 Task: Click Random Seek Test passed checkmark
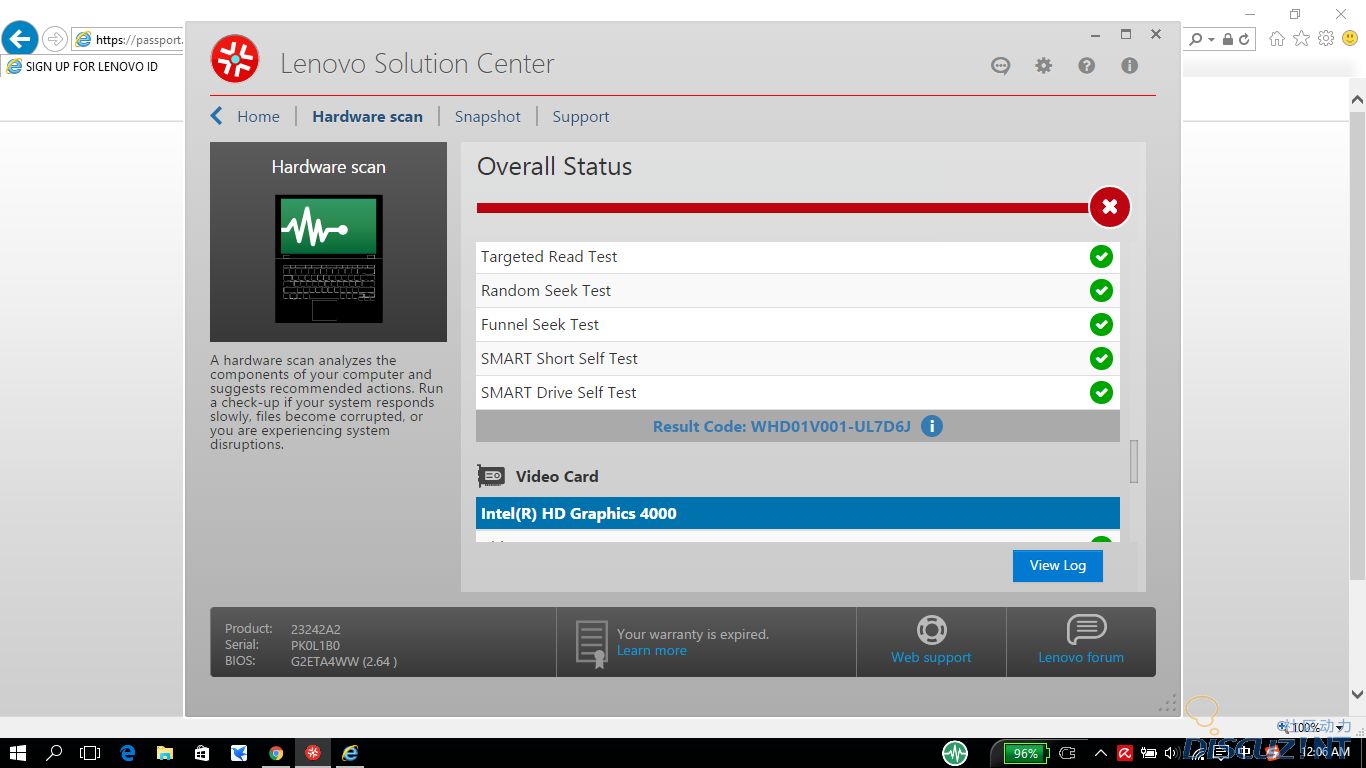tap(1101, 291)
